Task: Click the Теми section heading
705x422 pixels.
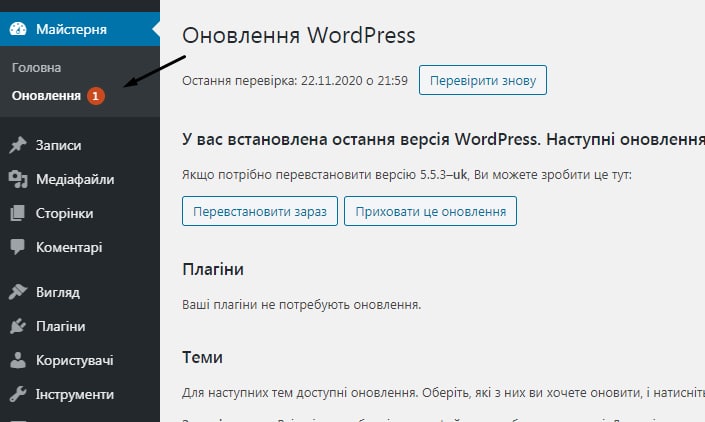Action: point(202,357)
